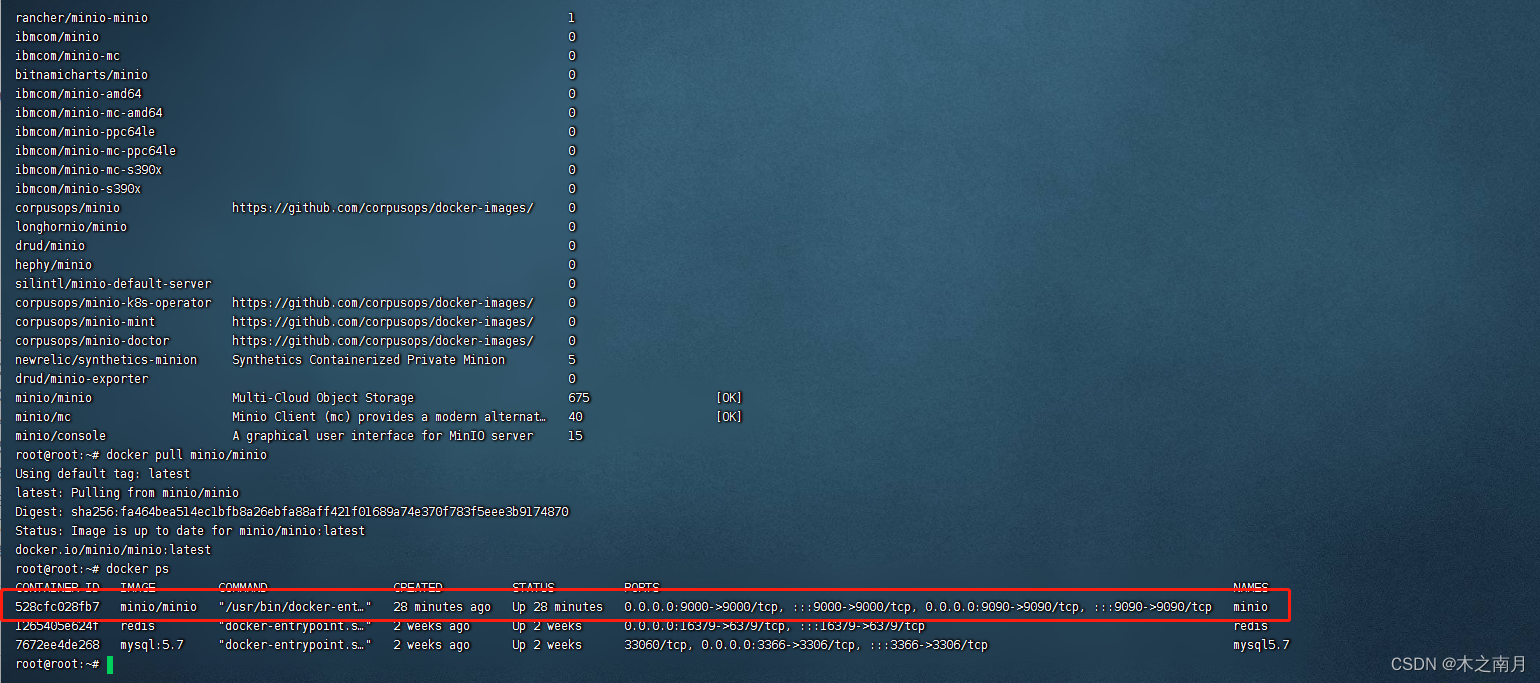Click the "Synthetics Containerized Private Minion" description
1540x683 pixels.
pyautogui.click(x=369, y=360)
